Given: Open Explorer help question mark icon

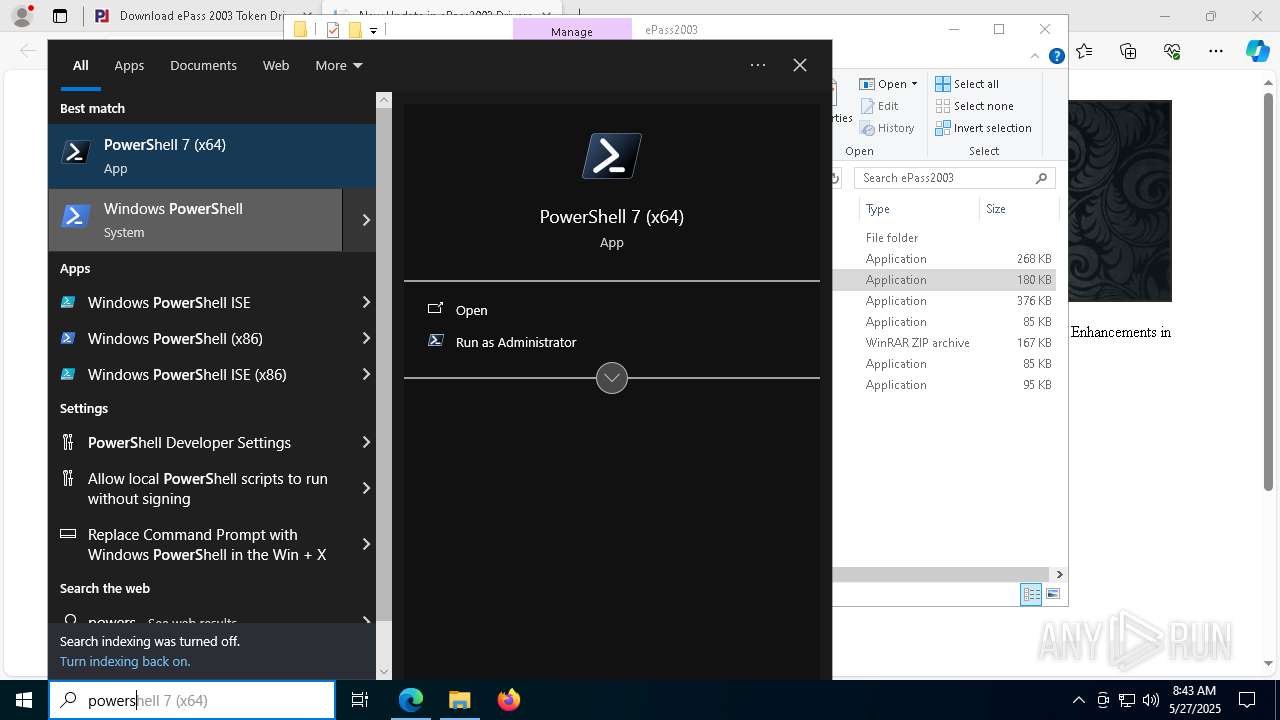Looking at the screenshot, I should tap(1056, 56).
